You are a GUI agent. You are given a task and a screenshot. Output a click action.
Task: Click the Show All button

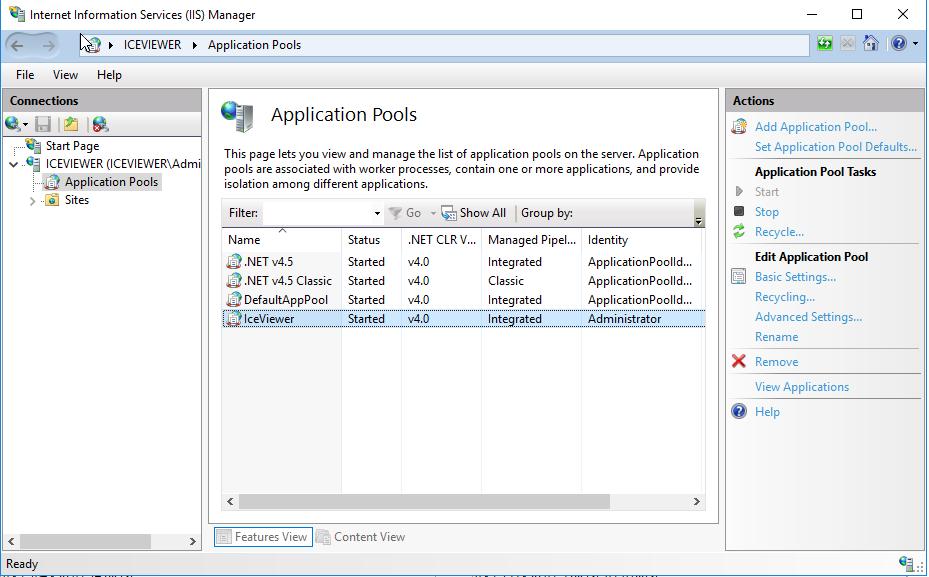click(x=473, y=213)
